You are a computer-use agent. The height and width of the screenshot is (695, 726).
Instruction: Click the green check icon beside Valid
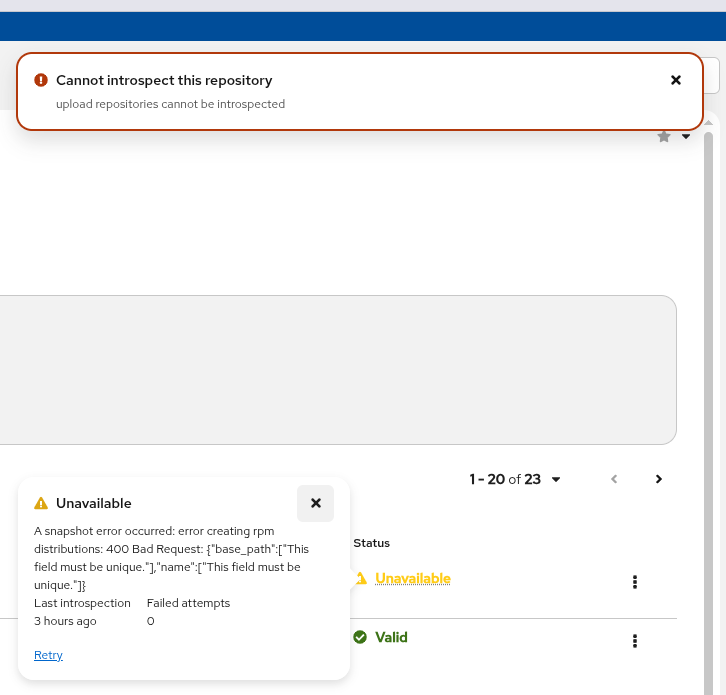(360, 637)
